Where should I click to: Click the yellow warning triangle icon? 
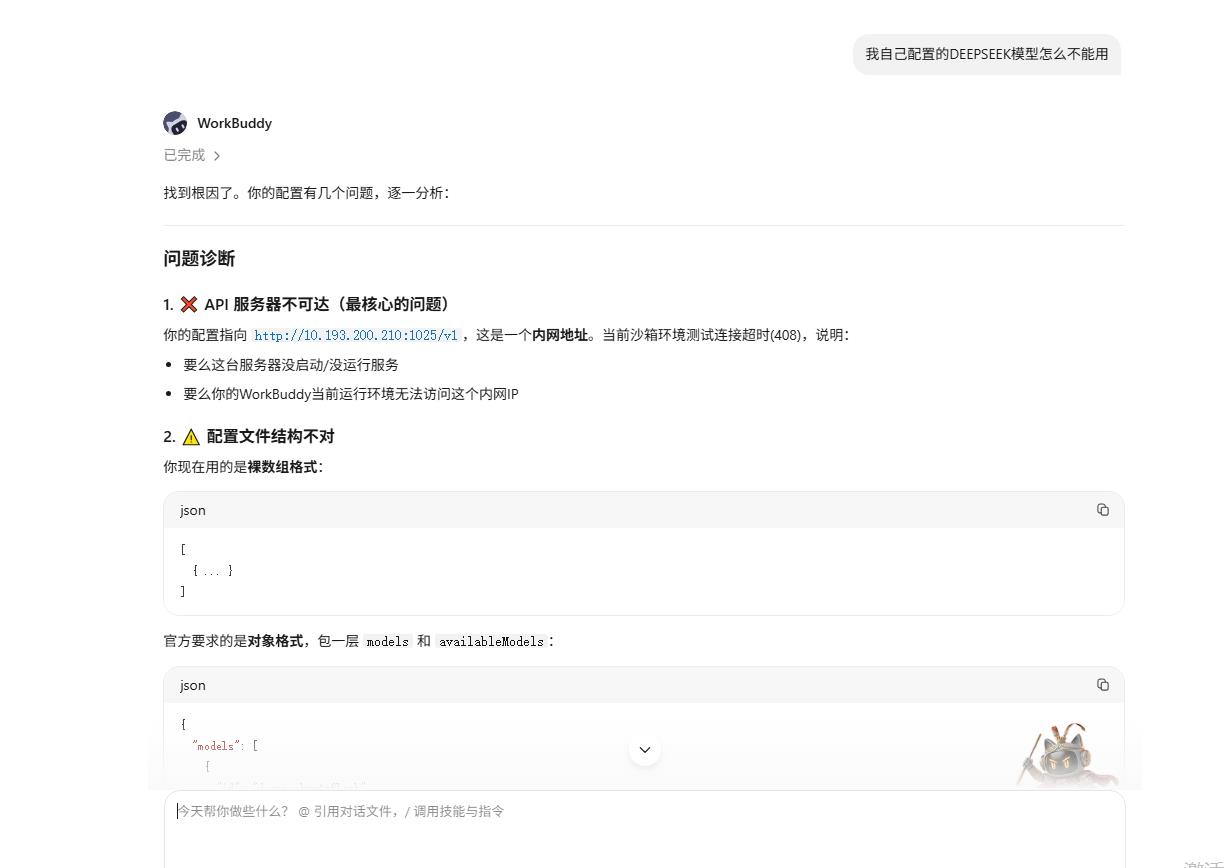click(191, 436)
